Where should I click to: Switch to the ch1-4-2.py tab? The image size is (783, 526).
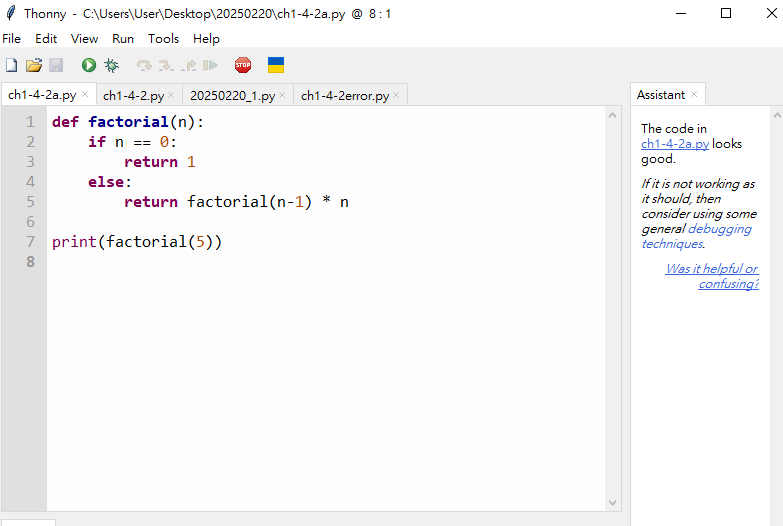tap(133, 96)
